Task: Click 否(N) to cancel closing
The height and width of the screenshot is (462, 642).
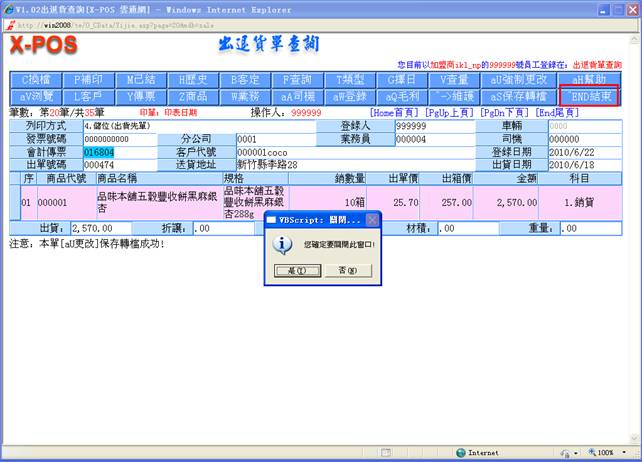Action: [346, 271]
